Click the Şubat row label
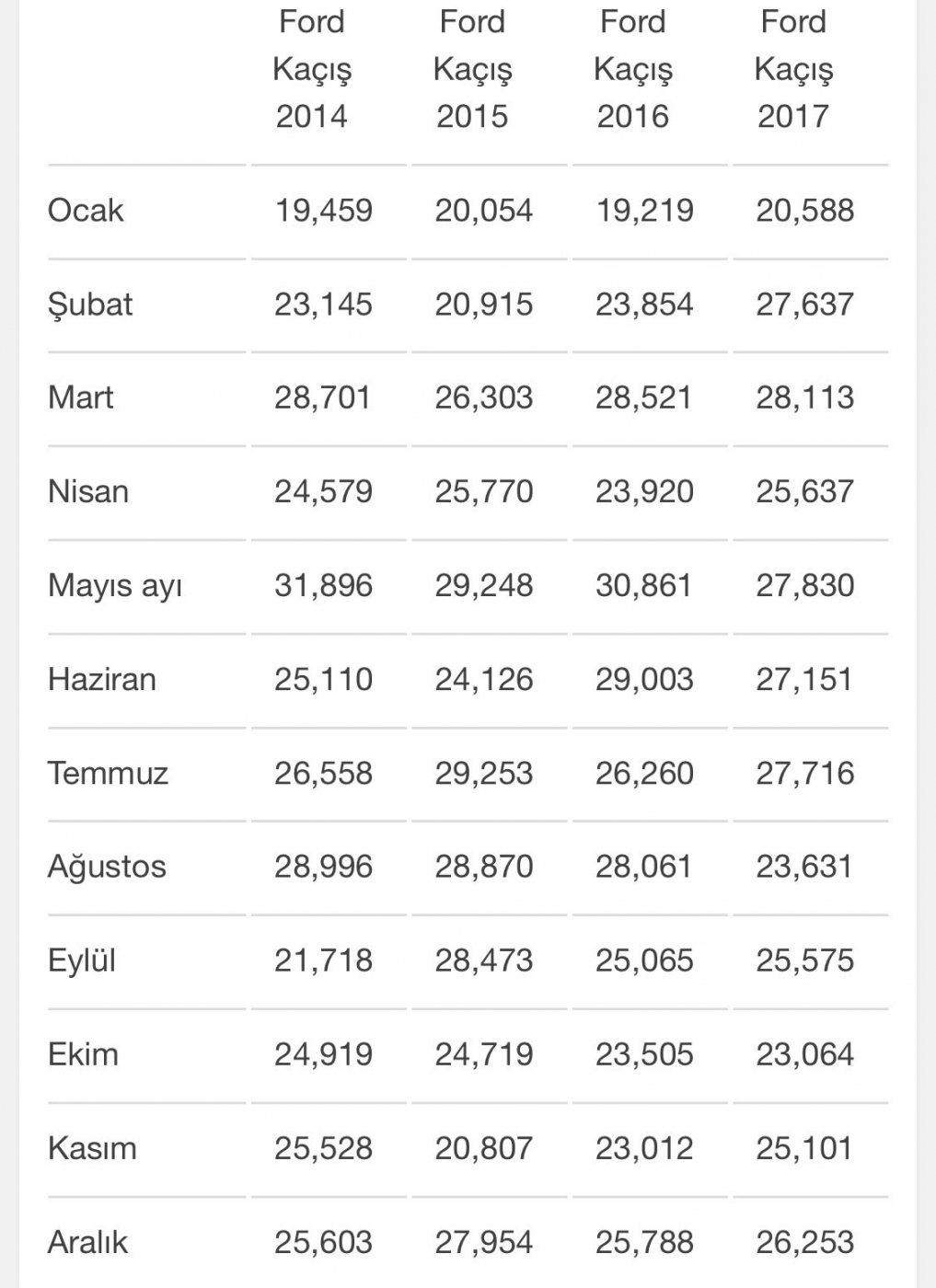This screenshot has width=936, height=1288. (x=90, y=305)
